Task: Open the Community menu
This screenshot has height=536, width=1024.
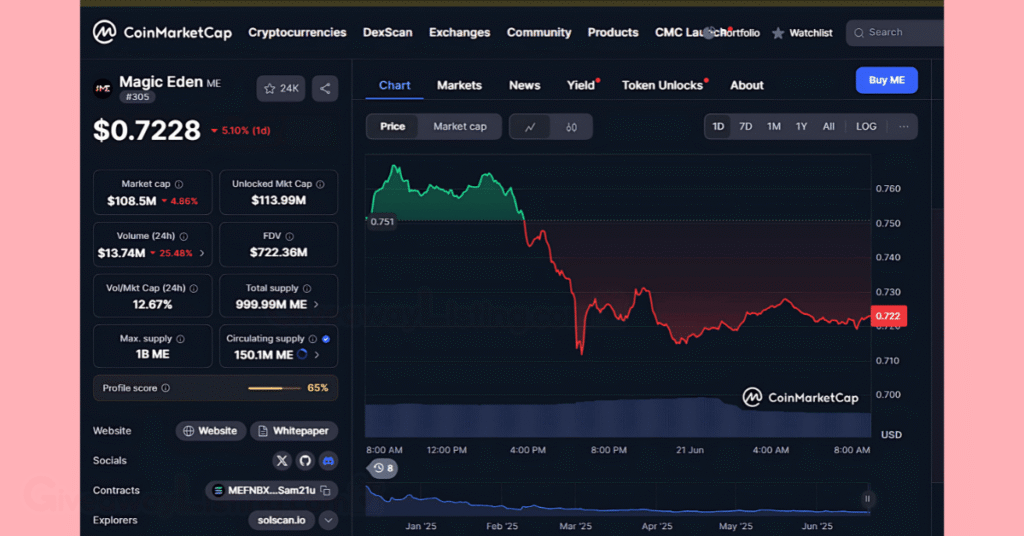Action: pos(539,33)
